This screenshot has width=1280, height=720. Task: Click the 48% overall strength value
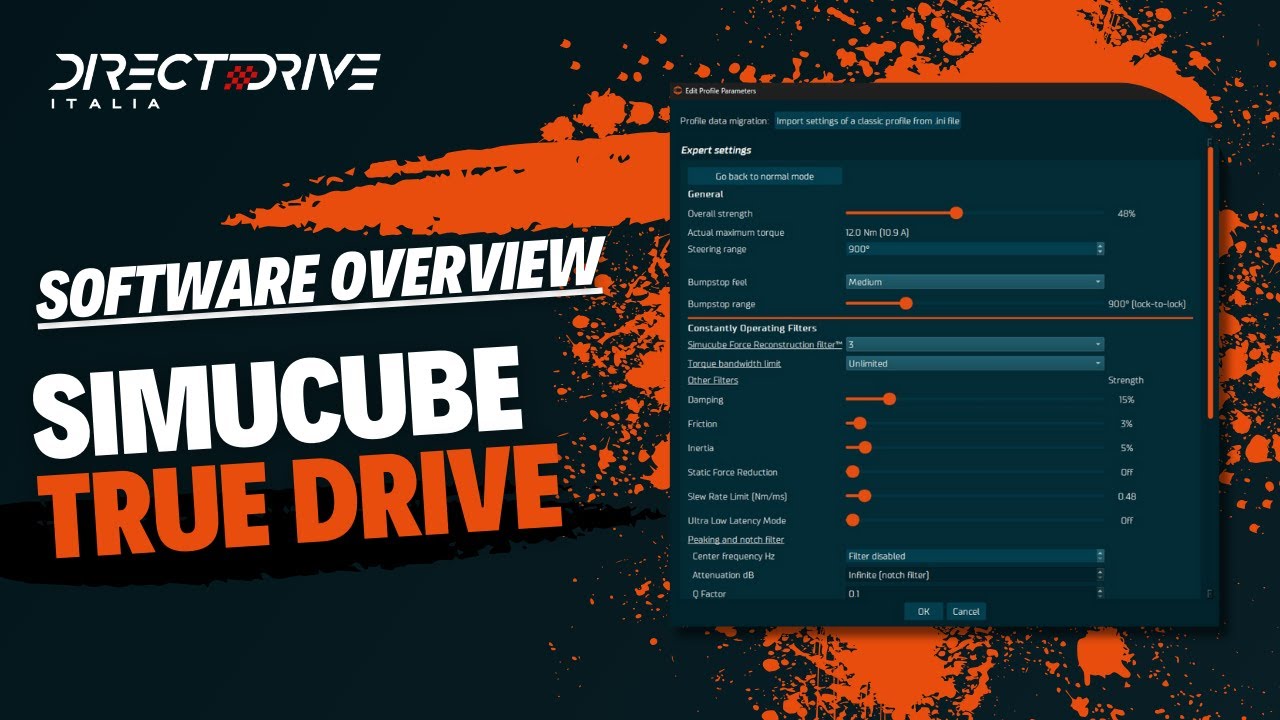pos(1127,214)
